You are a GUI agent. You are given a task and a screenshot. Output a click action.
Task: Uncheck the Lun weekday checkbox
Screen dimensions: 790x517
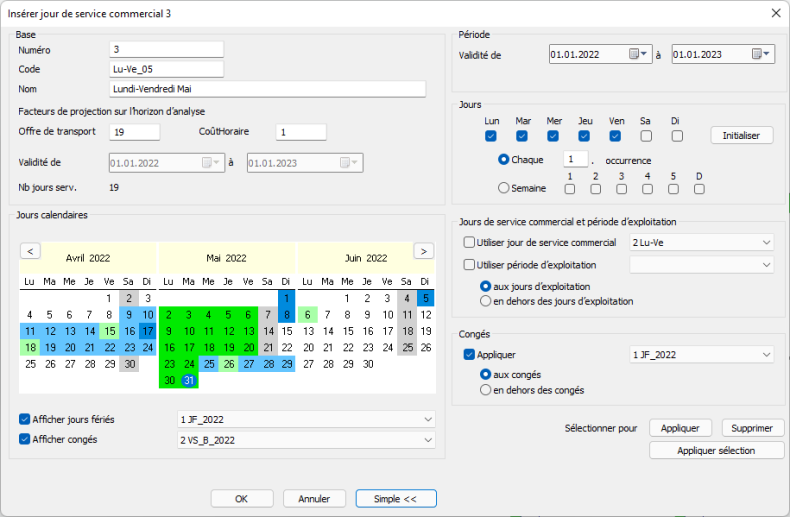(491, 136)
